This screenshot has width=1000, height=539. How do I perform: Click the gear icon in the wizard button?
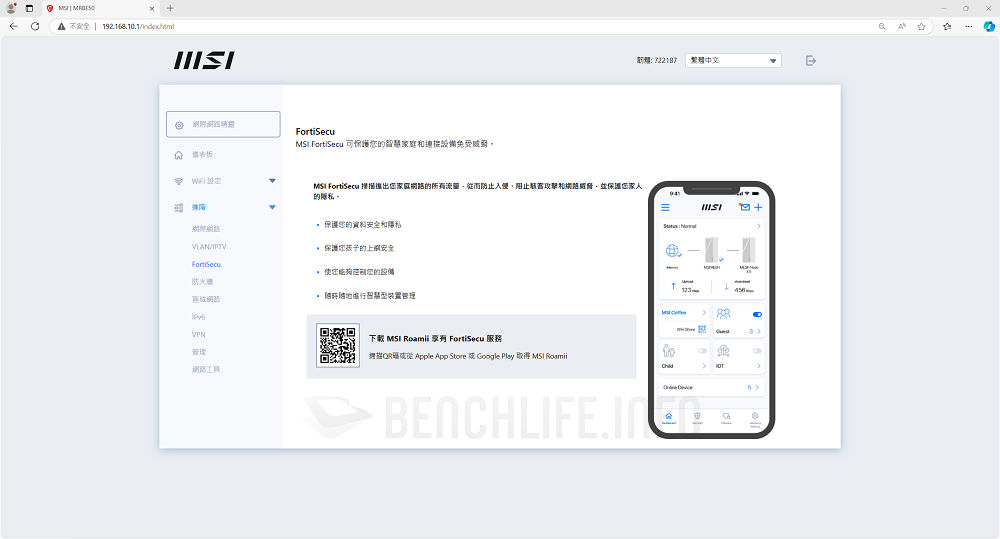tap(179, 125)
